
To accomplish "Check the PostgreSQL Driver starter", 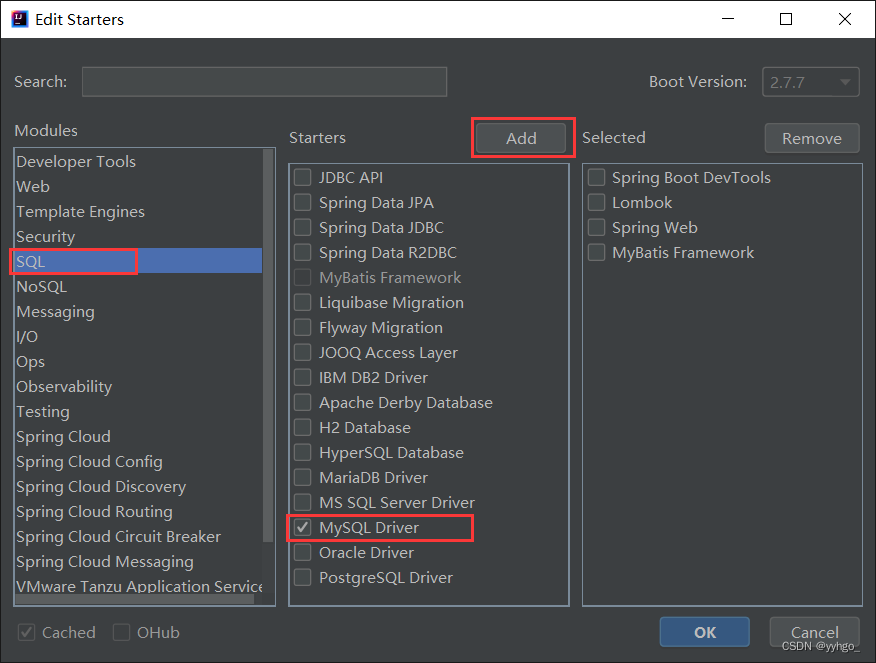I will (x=303, y=577).
